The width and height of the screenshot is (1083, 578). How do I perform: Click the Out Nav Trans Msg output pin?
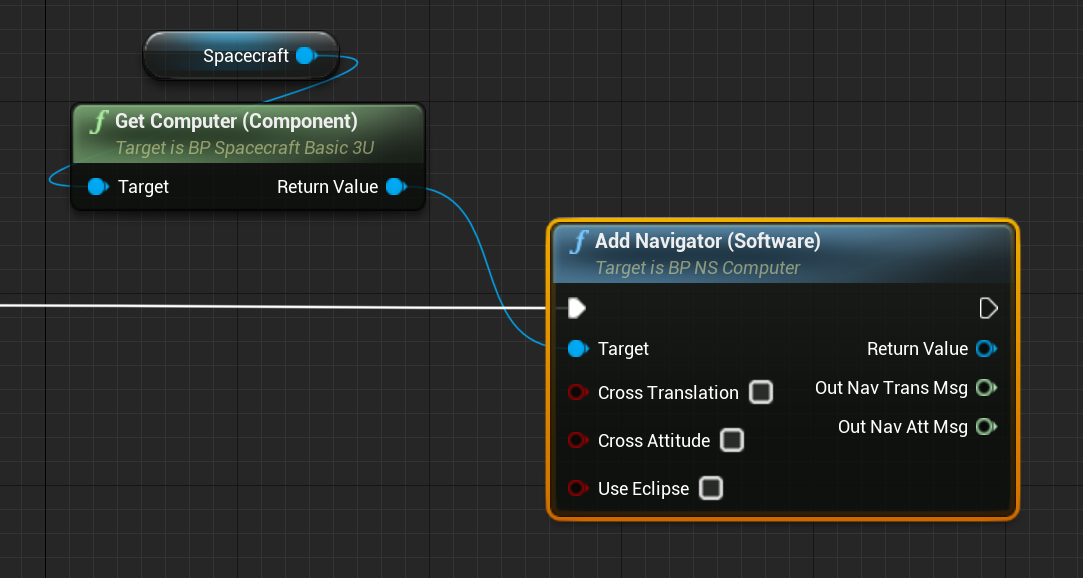pos(985,388)
